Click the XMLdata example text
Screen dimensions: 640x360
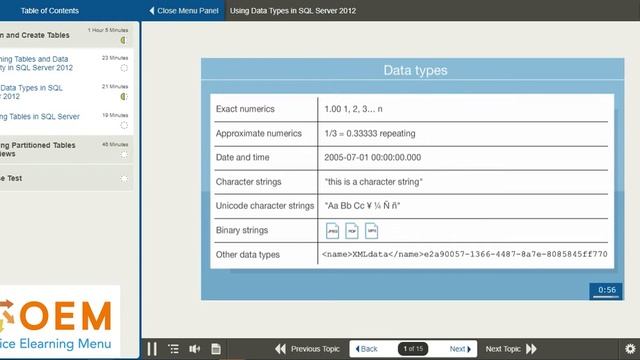pyautogui.click(x=465, y=254)
